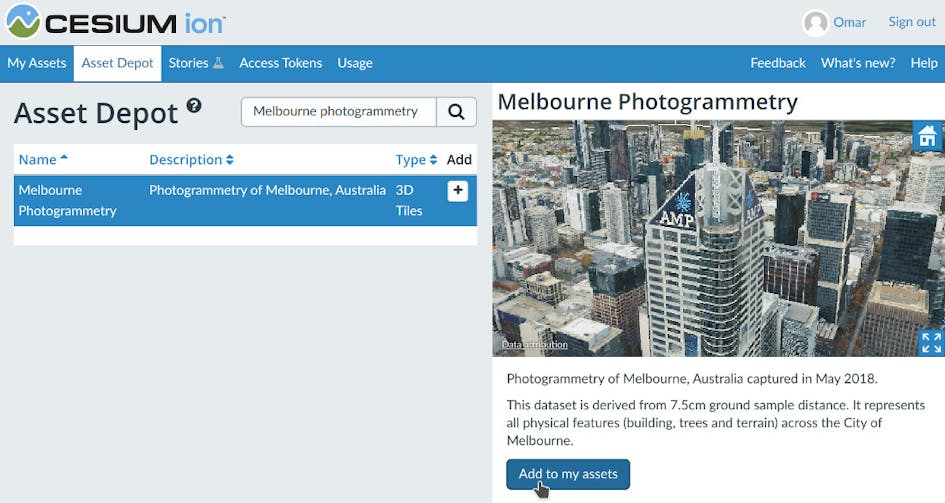Reset the 3D view with home icon
Screen dimensions: 945x503
click(928, 137)
